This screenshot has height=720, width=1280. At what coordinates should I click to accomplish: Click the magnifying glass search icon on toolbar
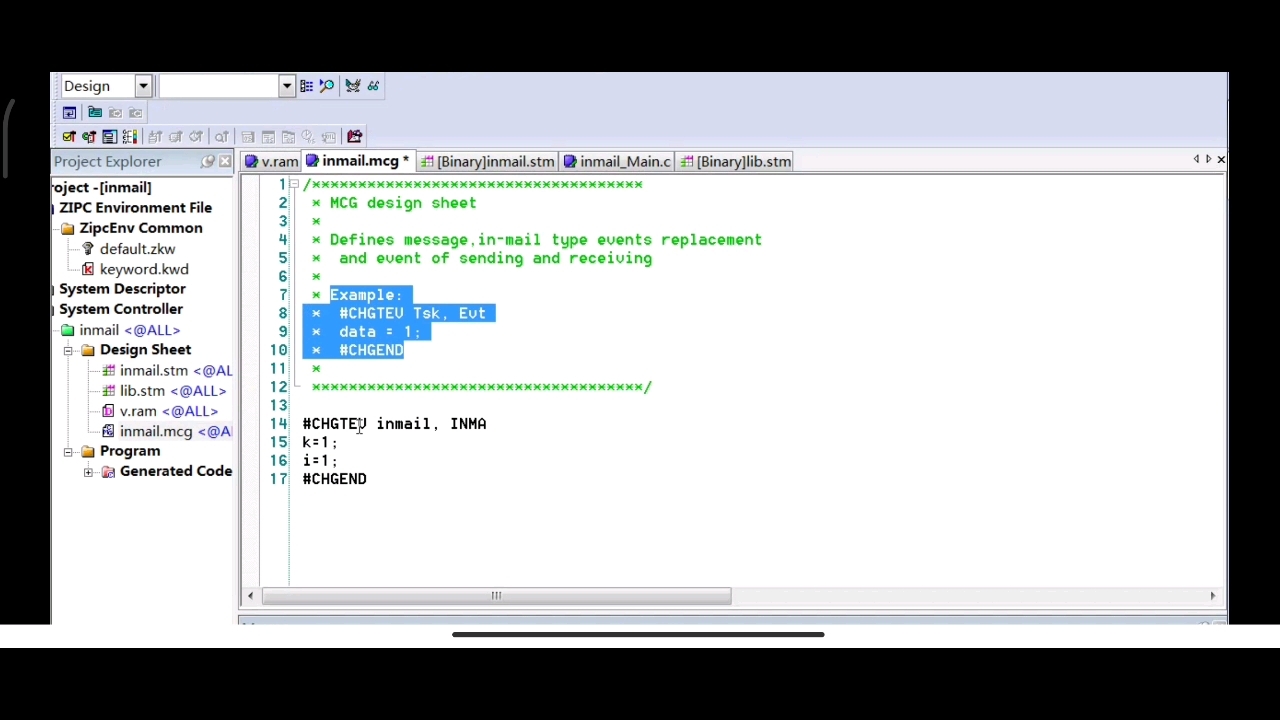[x=327, y=86]
